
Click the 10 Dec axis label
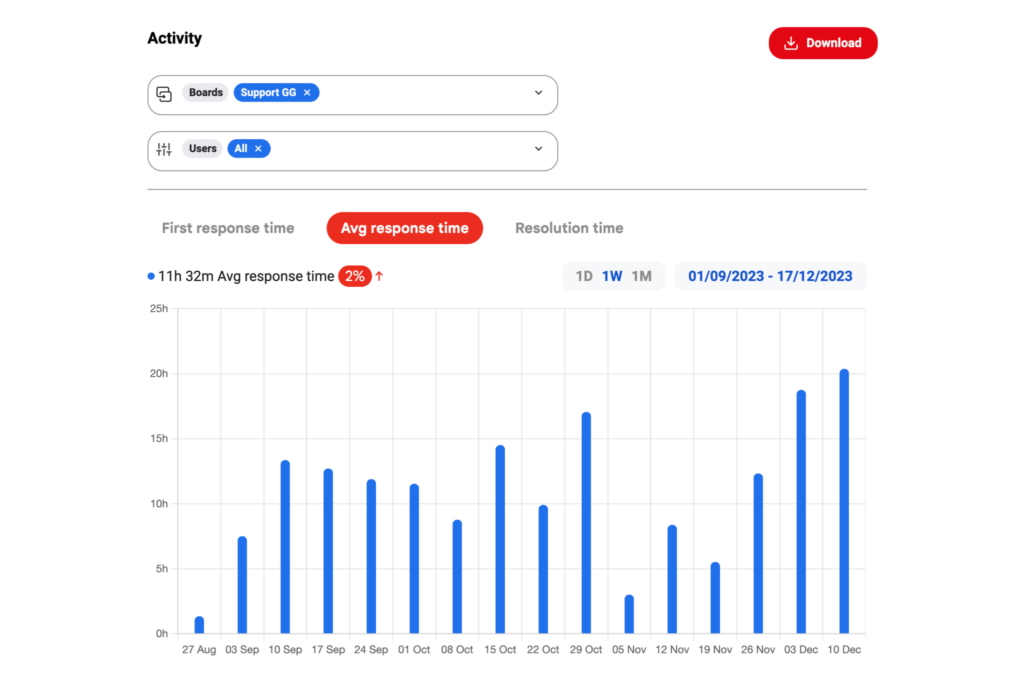point(844,650)
